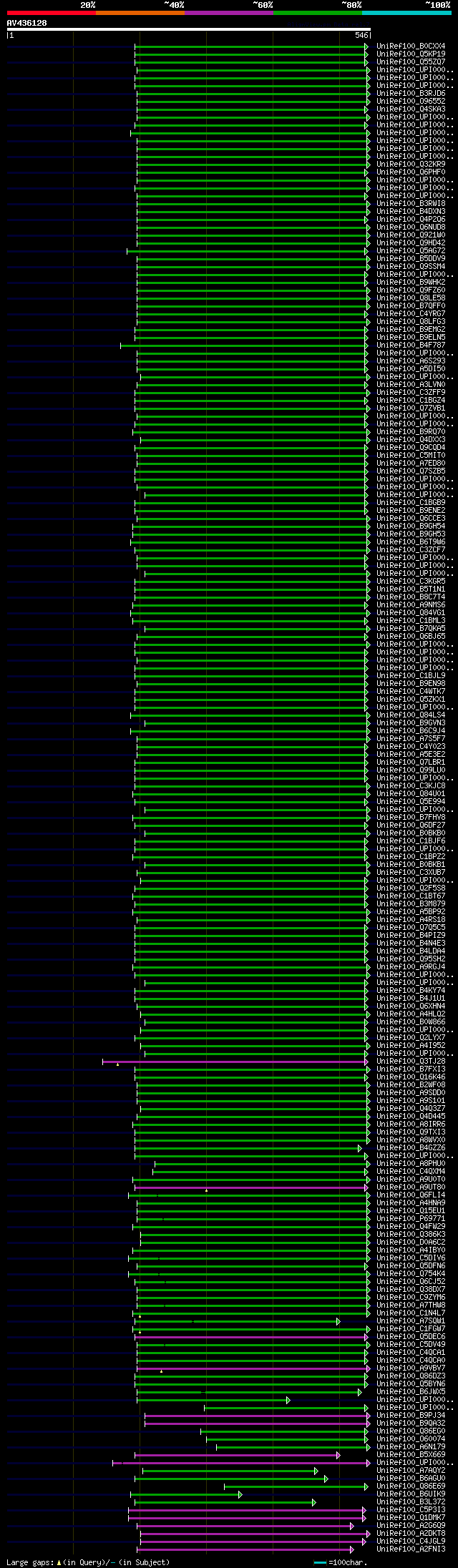Select the UniRef100_C4JGL9 label
This screenshot has height=1568, width=458.
click(411, 1542)
